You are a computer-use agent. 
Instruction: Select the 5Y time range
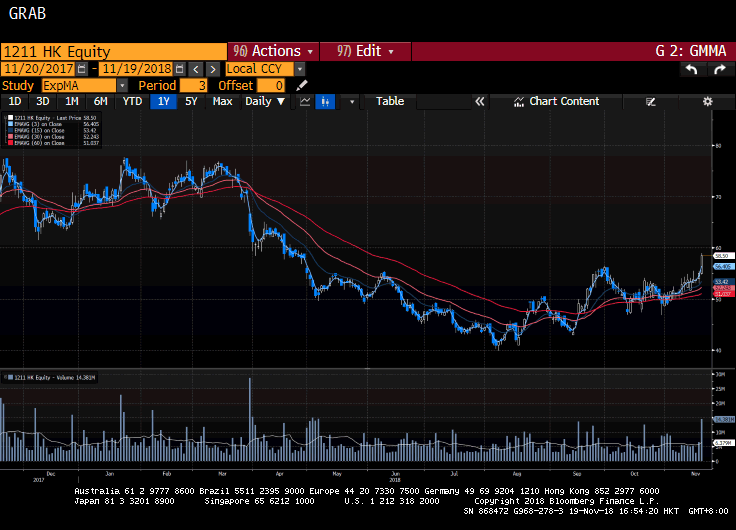click(x=191, y=101)
